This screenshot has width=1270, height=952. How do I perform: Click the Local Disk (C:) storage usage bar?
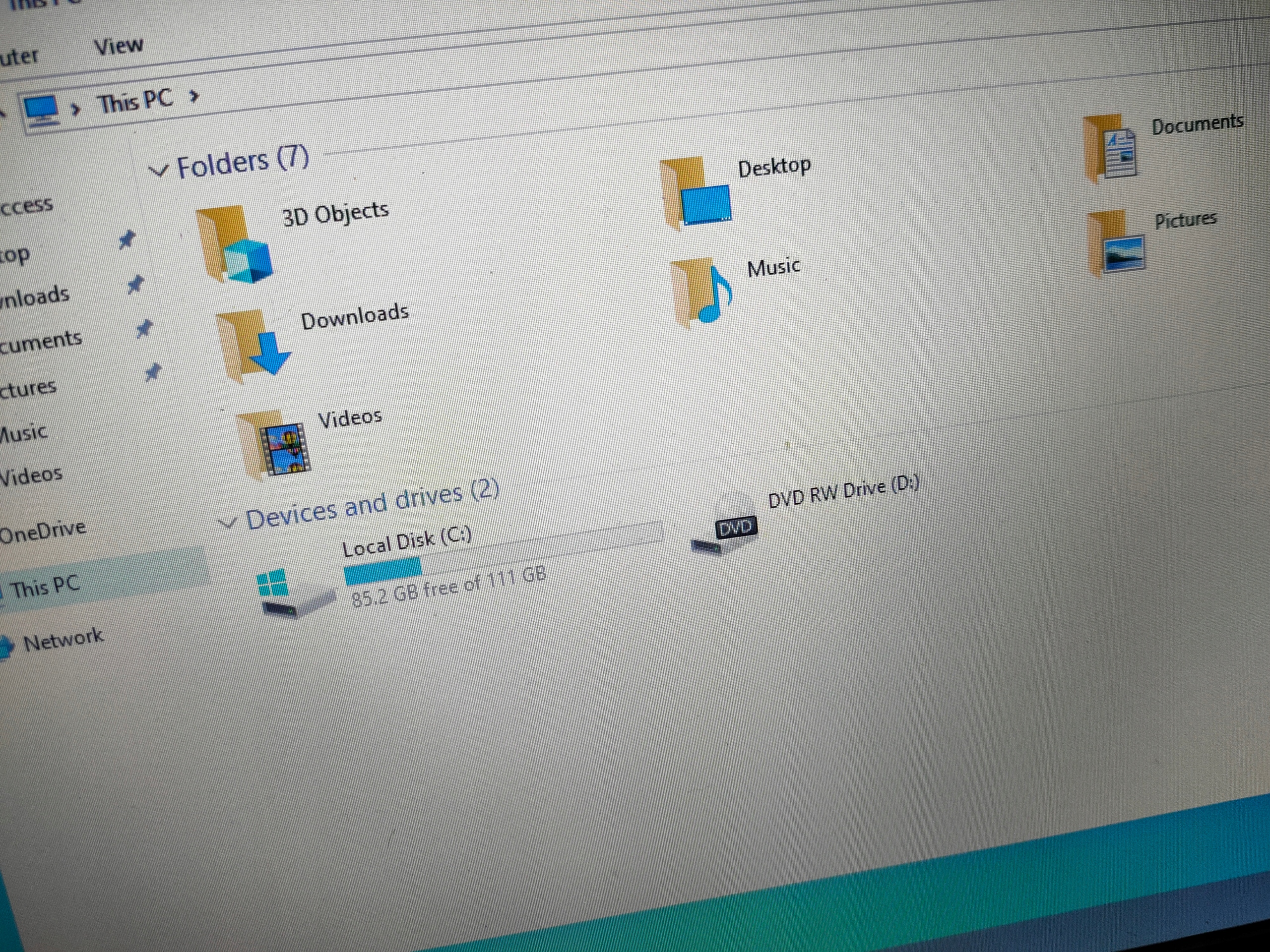[x=504, y=553]
